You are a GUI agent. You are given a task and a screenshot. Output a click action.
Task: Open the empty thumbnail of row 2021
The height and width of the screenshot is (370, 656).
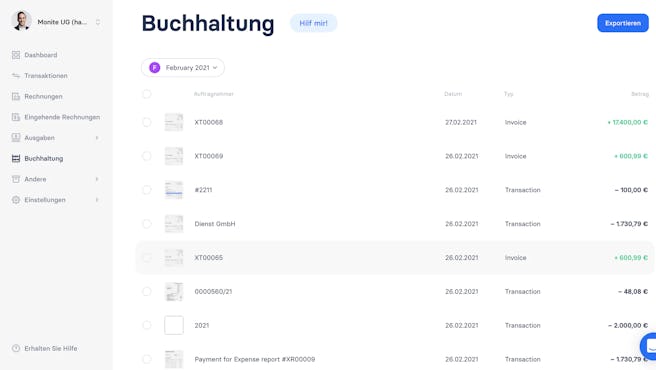(x=174, y=325)
